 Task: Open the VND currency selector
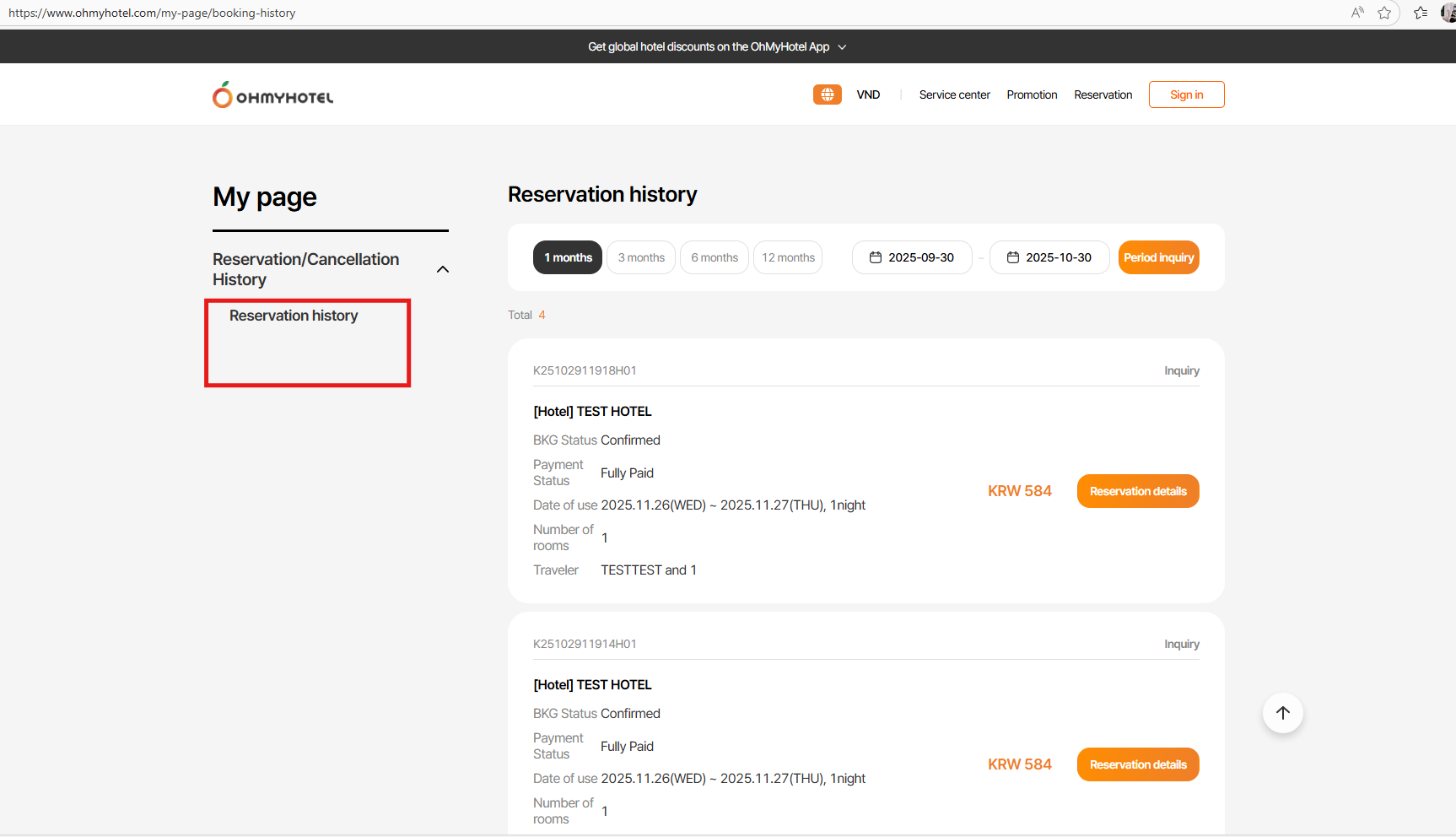(x=868, y=94)
